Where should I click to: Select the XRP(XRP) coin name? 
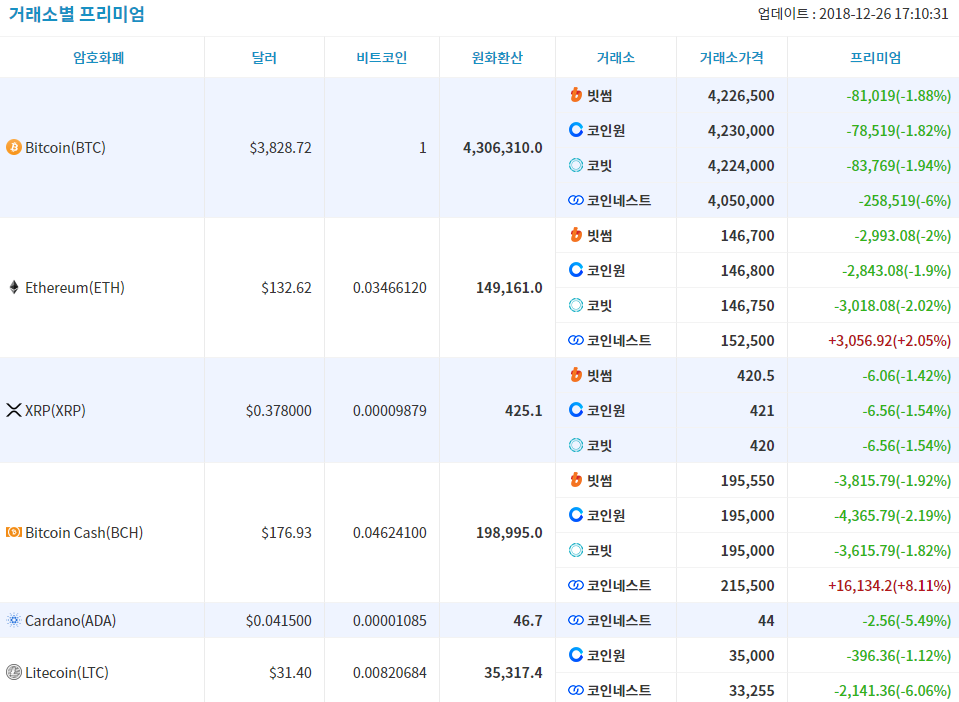click(55, 410)
